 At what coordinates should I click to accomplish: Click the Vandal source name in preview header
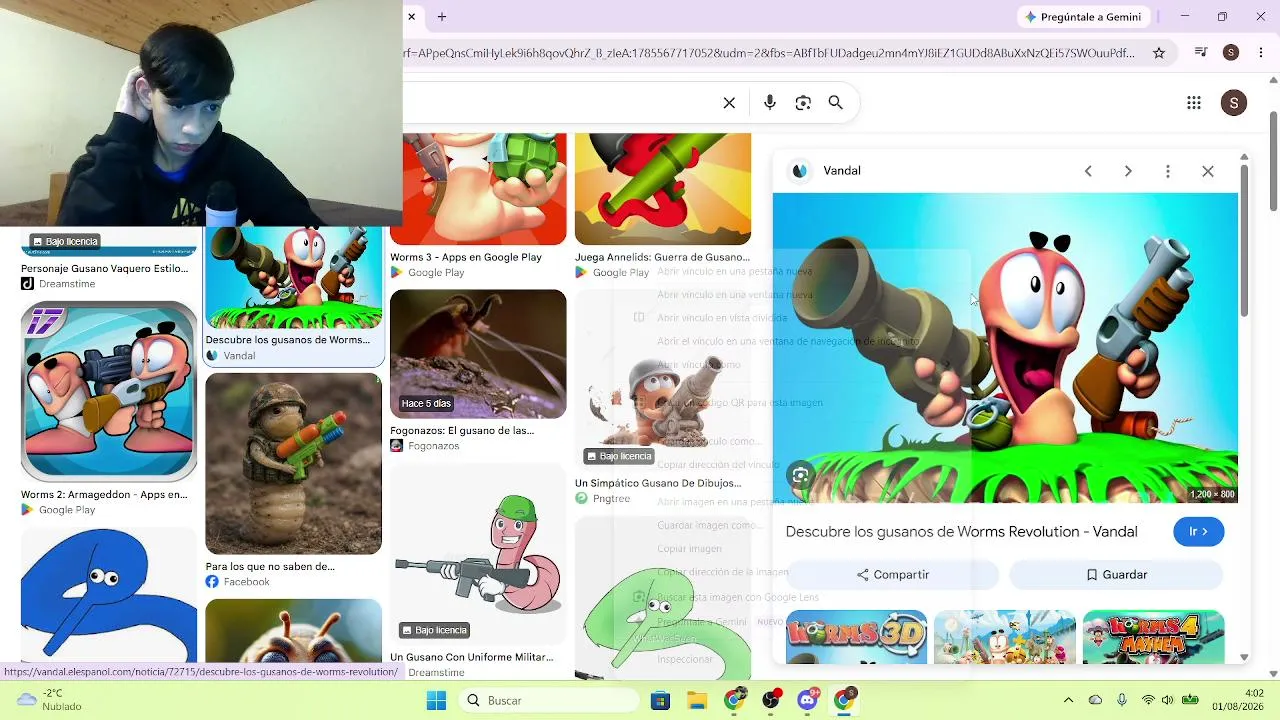click(x=842, y=171)
